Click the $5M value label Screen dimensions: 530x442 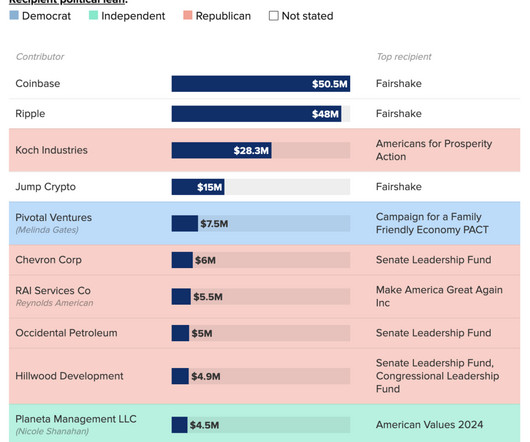coord(202,334)
